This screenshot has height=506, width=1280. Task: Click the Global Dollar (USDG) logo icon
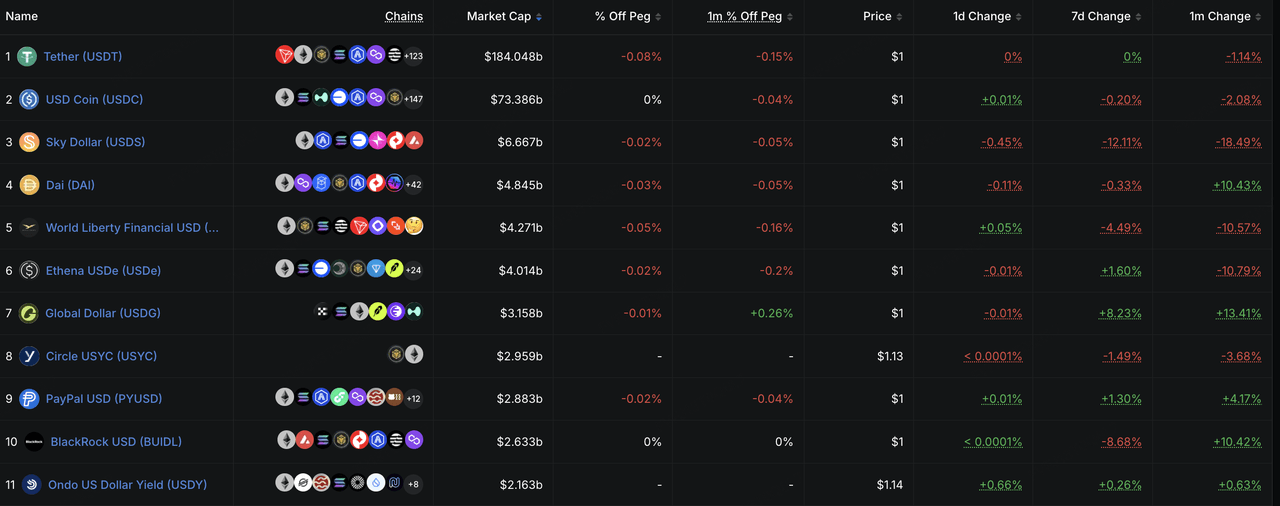coord(28,314)
